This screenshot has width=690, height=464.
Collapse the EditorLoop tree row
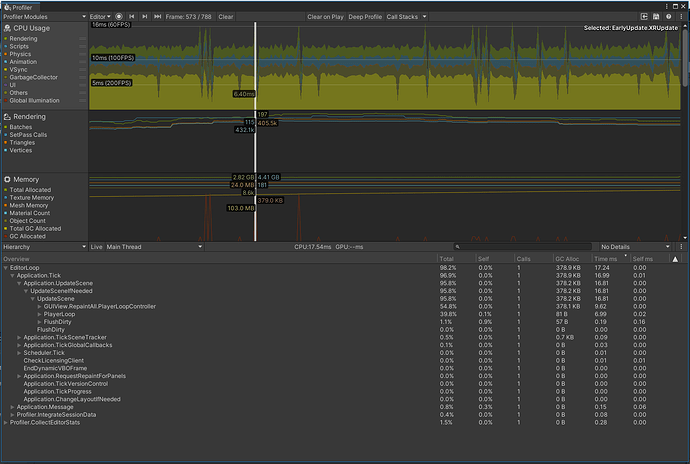click(x=5, y=267)
